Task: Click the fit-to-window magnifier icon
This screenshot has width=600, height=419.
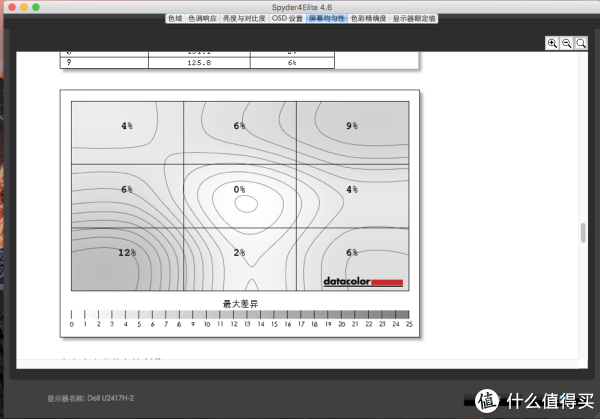Action: pos(580,43)
